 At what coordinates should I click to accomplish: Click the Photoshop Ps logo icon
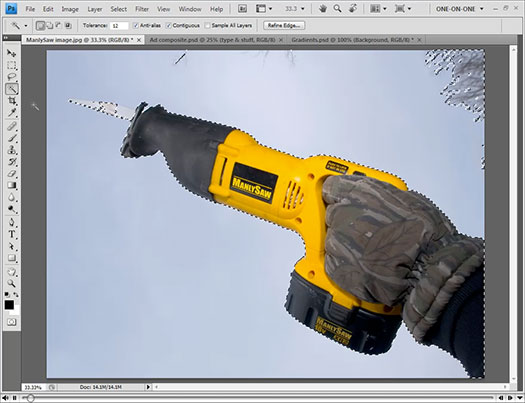click(11, 8)
